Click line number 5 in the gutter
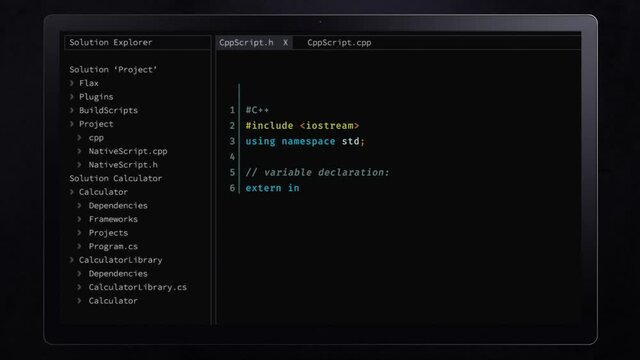 (x=232, y=172)
